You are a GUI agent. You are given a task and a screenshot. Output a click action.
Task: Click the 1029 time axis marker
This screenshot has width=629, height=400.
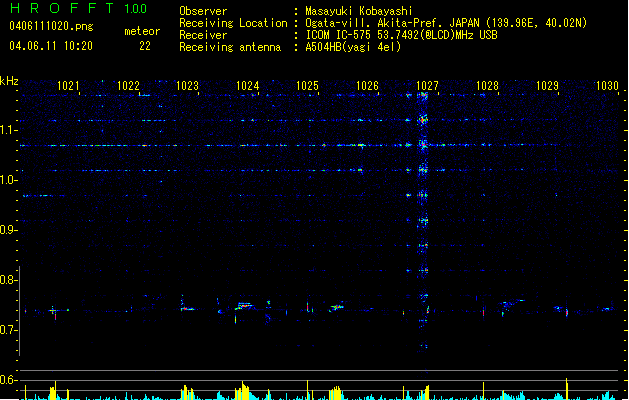pyautogui.click(x=547, y=86)
